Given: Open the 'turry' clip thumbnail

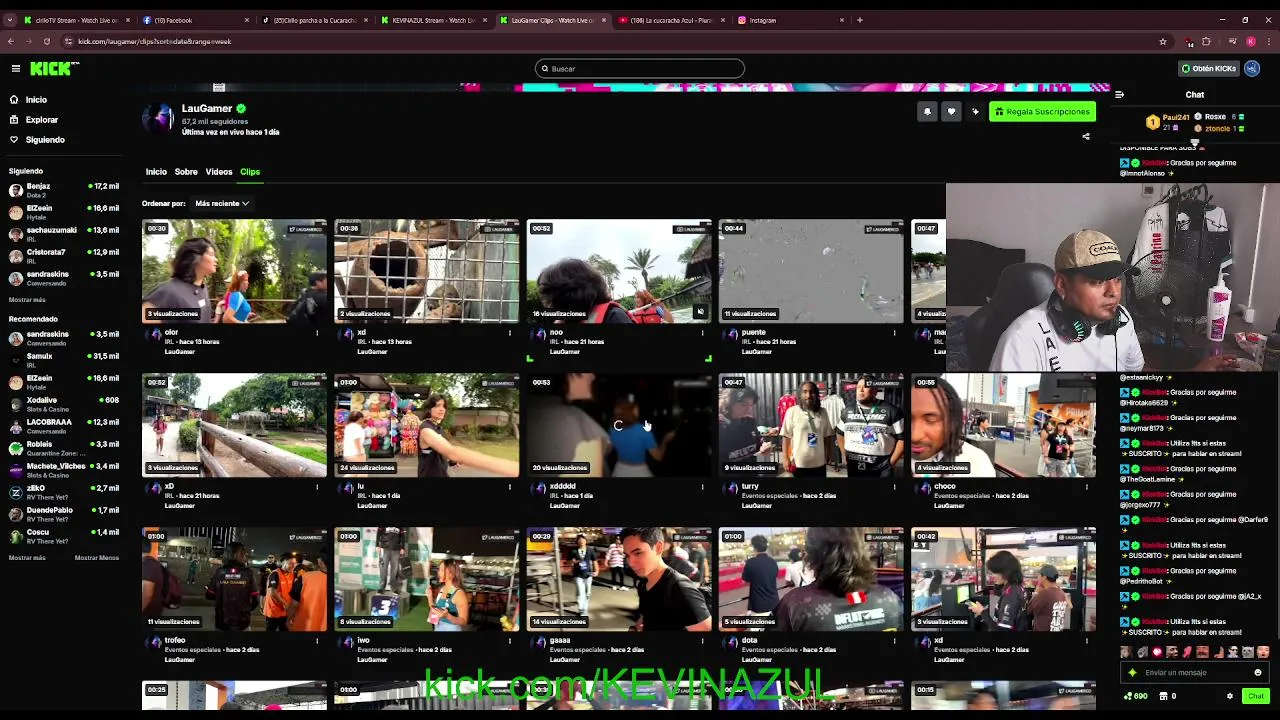Looking at the screenshot, I should pyautogui.click(x=811, y=425).
